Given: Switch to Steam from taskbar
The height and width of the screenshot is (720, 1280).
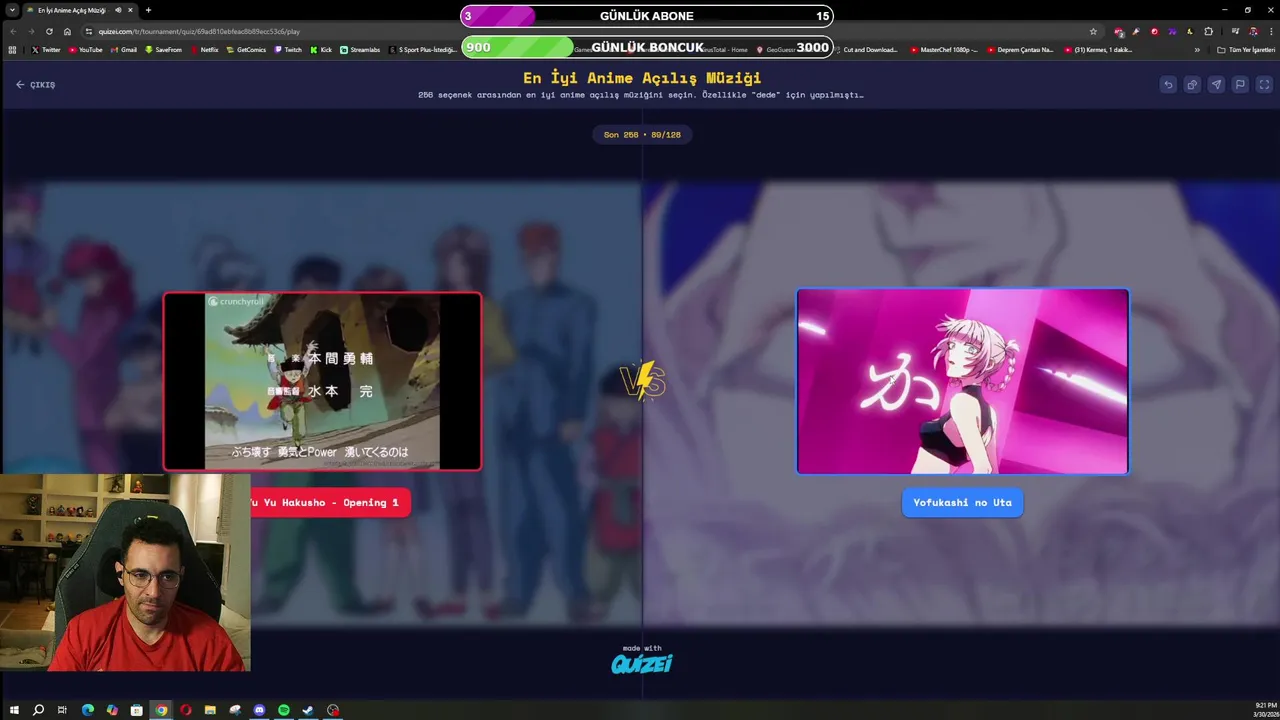Looking at the screenshot, I should point(308,710).
